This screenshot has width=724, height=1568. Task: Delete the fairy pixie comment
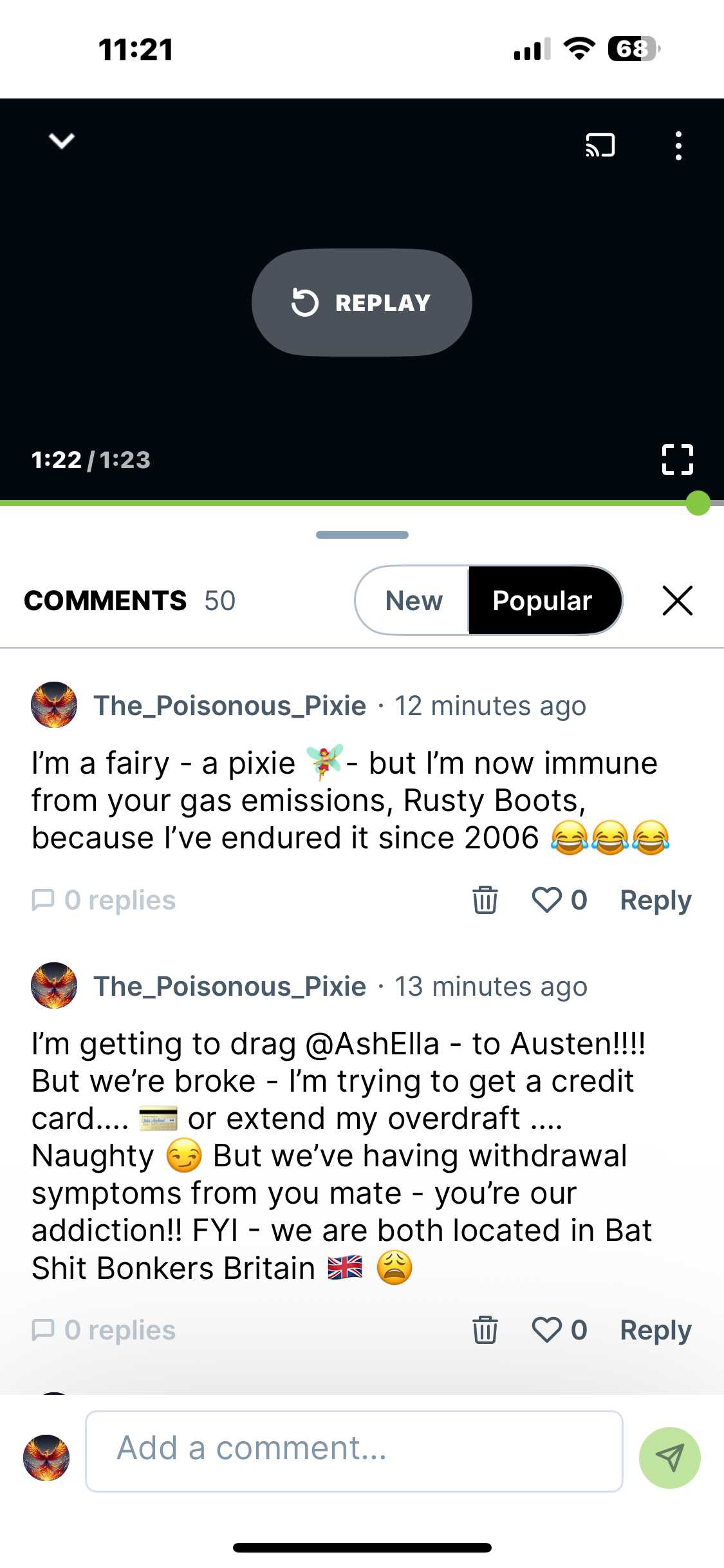(485, 899)
